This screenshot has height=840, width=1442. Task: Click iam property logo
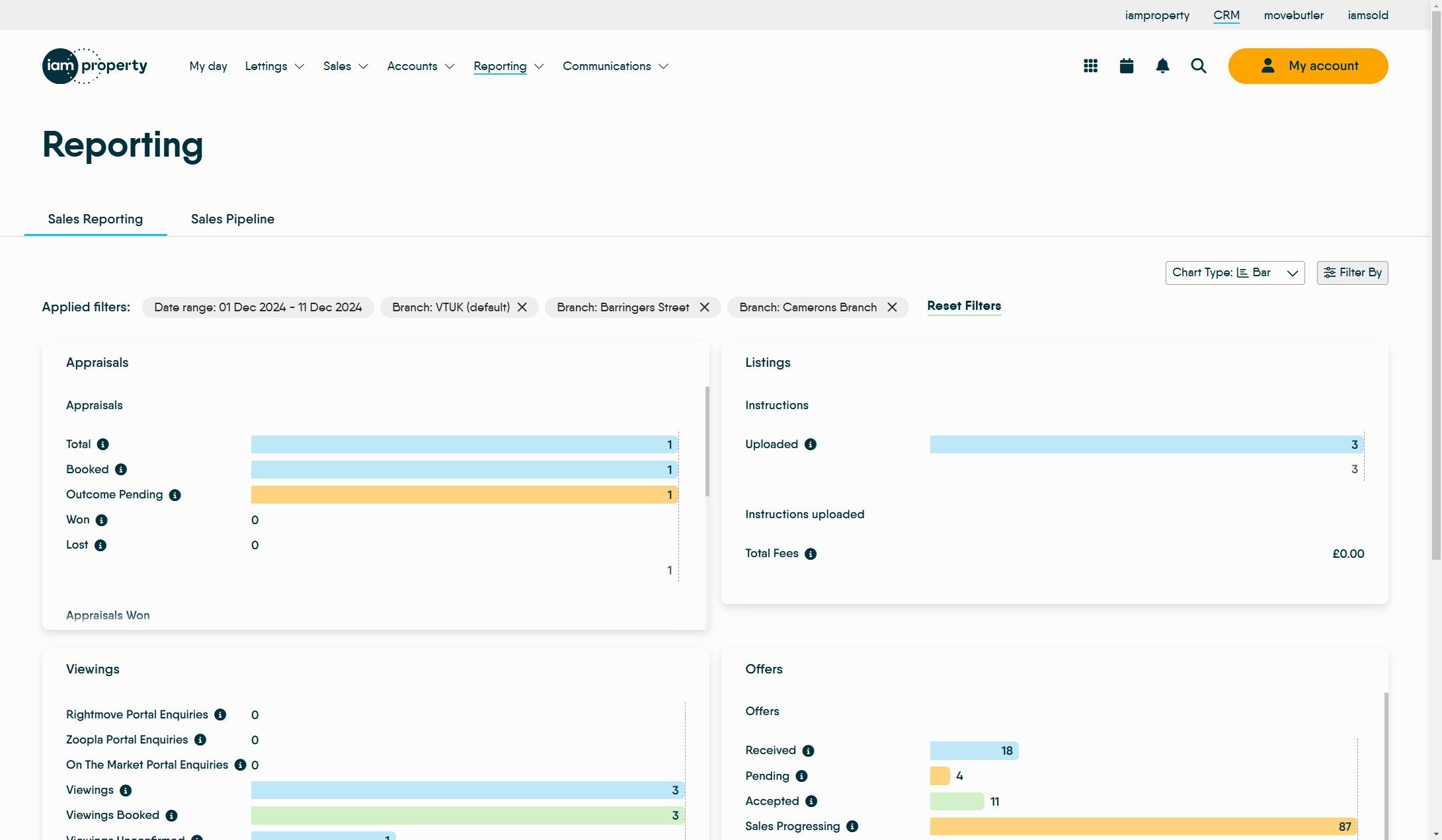[x=95, y=66]
